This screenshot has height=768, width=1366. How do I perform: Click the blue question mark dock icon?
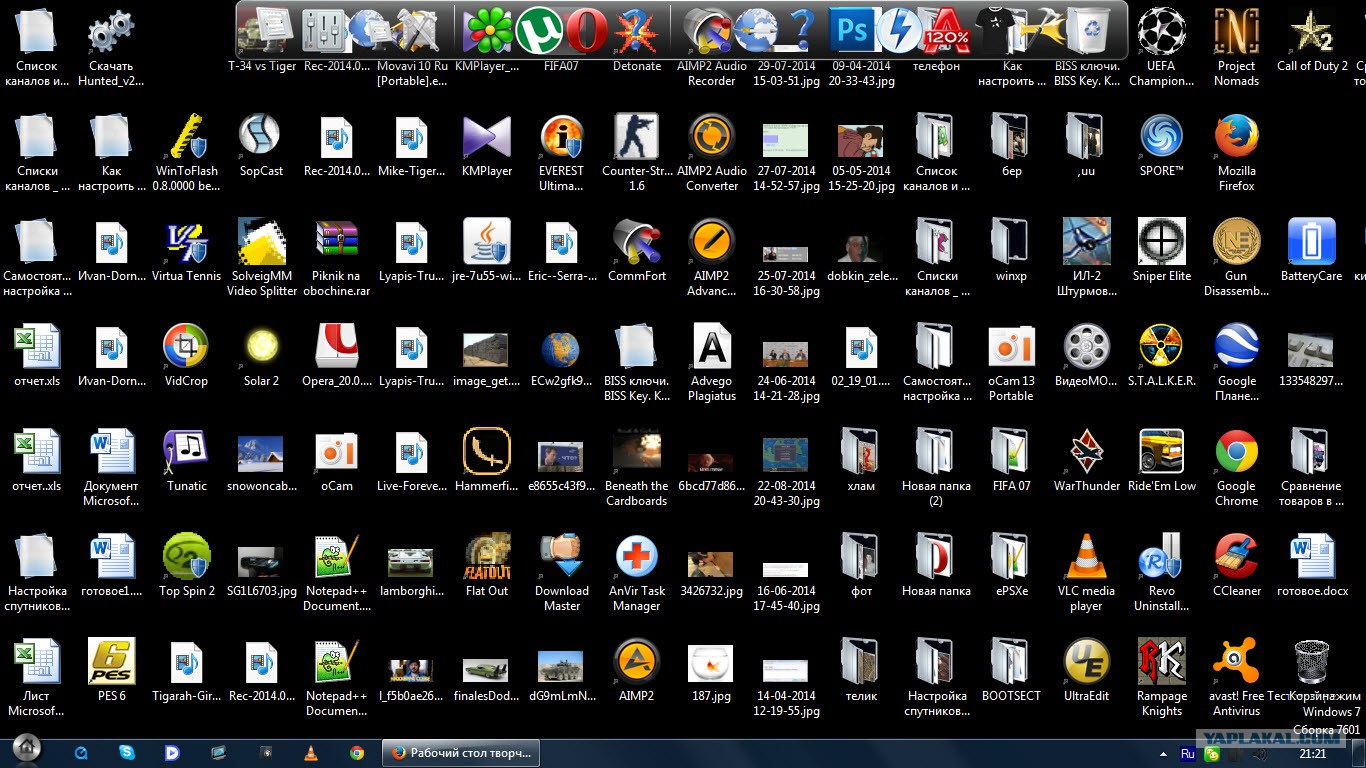[x=802, y=30]
